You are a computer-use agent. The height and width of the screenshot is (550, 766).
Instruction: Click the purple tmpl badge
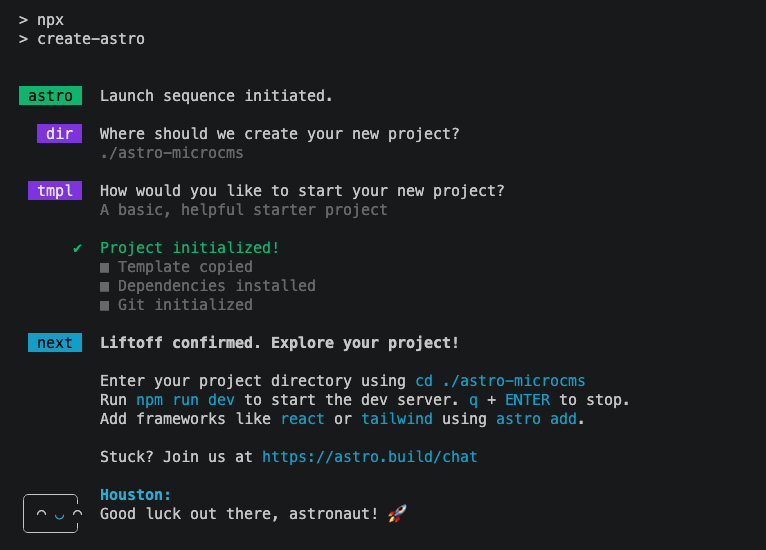pyautogui.click(x=55, y=191)
